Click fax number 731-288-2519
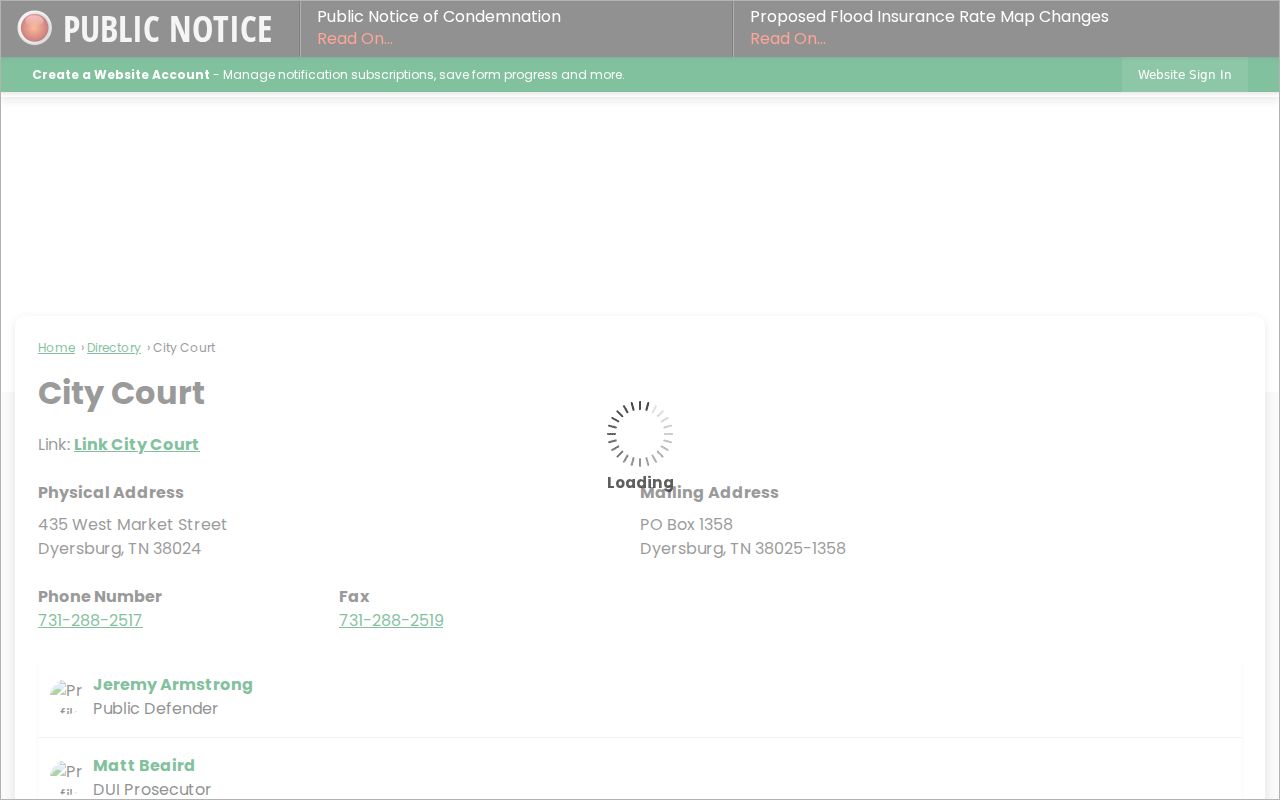The image size is (1280, 800). coord(391,621)
